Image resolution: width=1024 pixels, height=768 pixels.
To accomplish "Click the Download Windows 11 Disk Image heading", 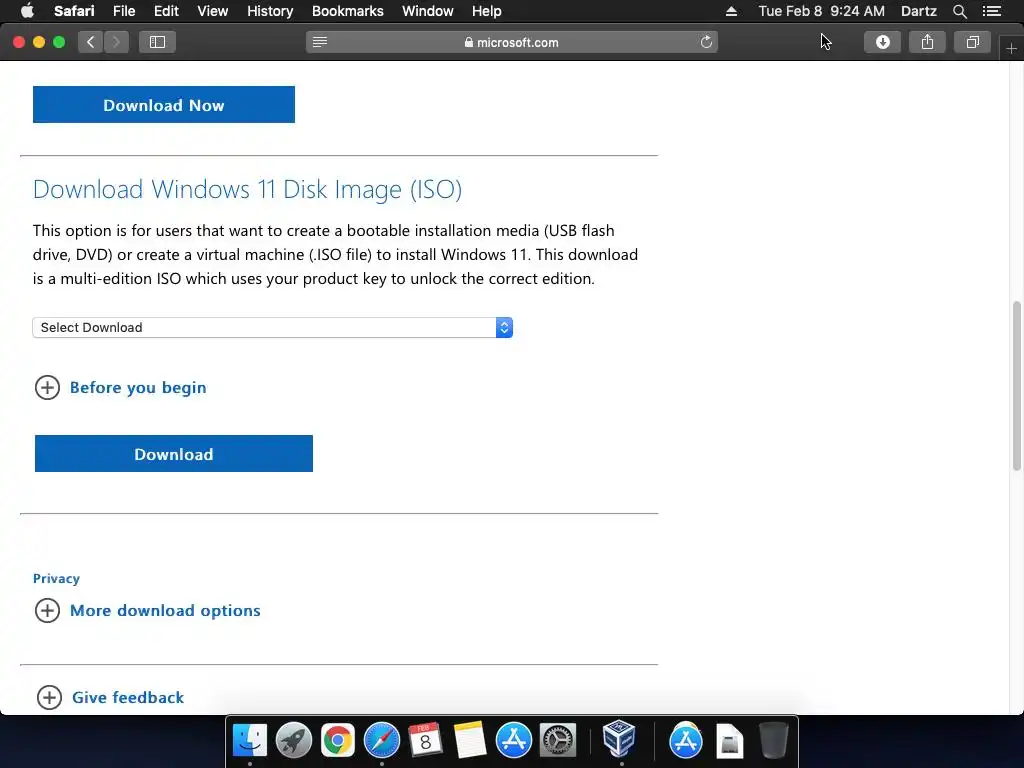I will tap(248, 189).
